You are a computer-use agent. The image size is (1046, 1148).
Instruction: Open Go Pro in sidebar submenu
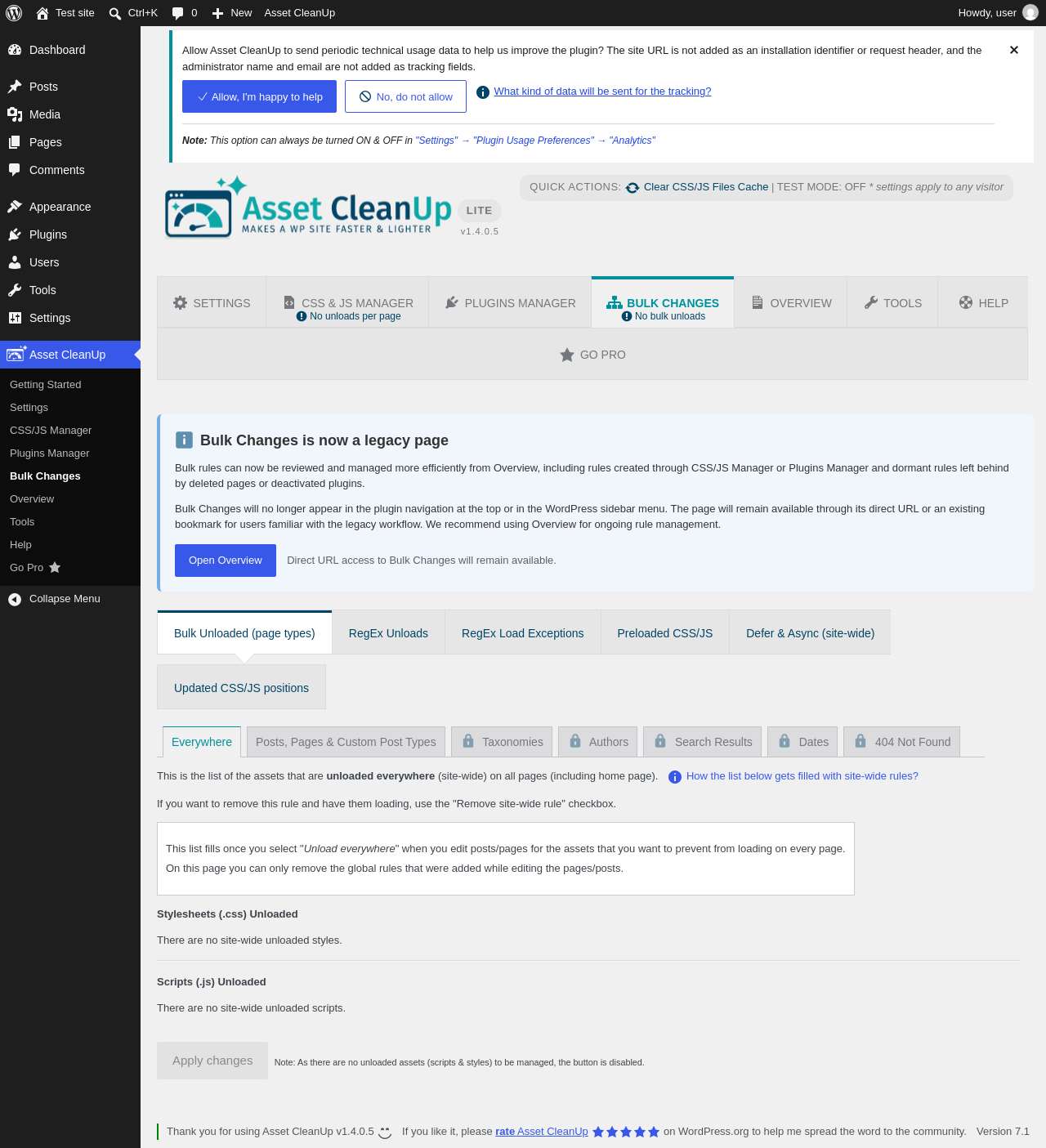[35, 568]
